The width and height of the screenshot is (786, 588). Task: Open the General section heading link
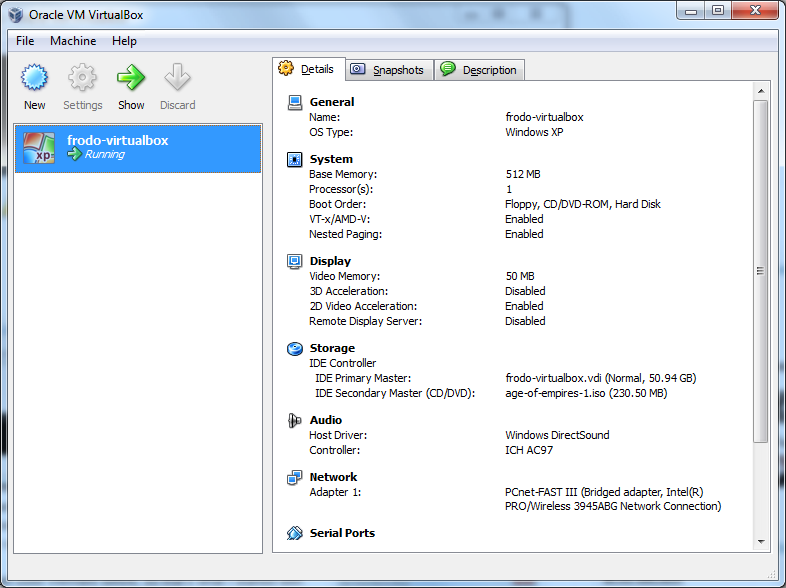332,102
